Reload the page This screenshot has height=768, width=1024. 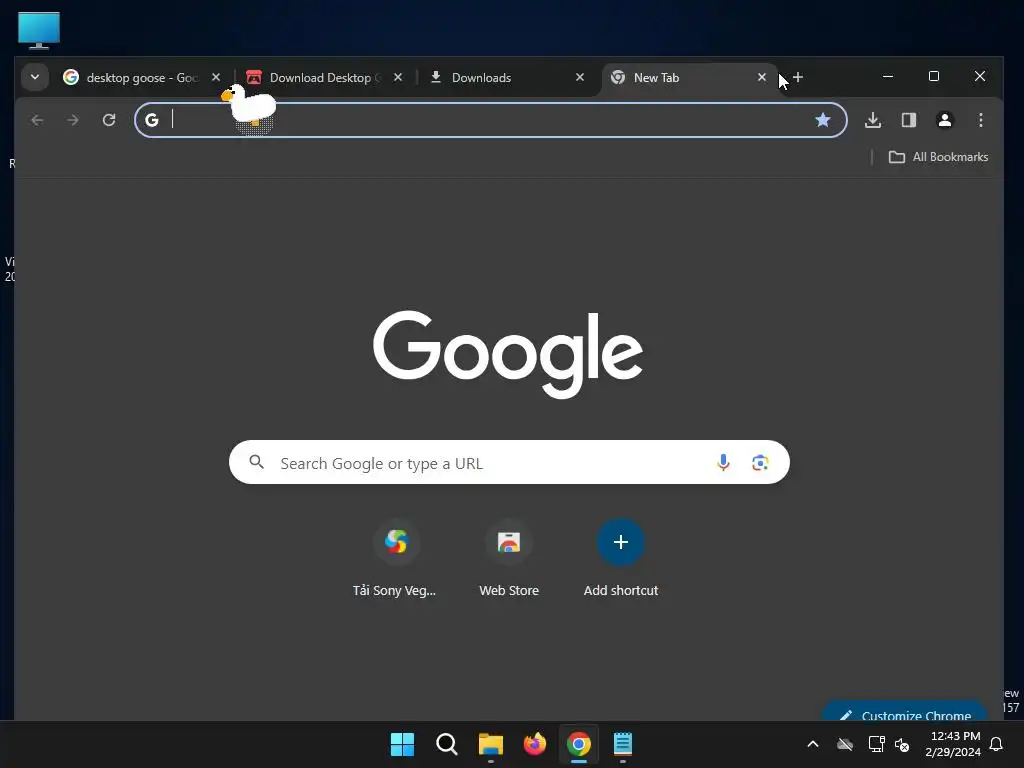tap(109, 120)
